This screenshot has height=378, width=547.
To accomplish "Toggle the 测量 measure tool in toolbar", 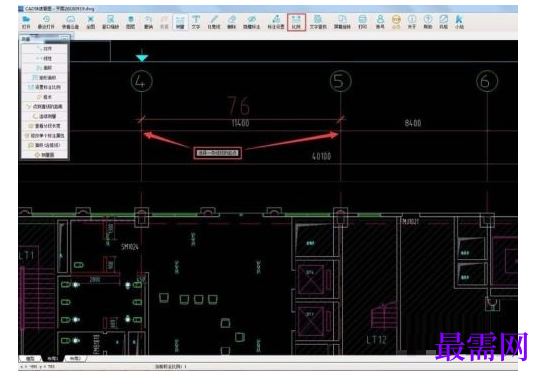I will point(180,22).
